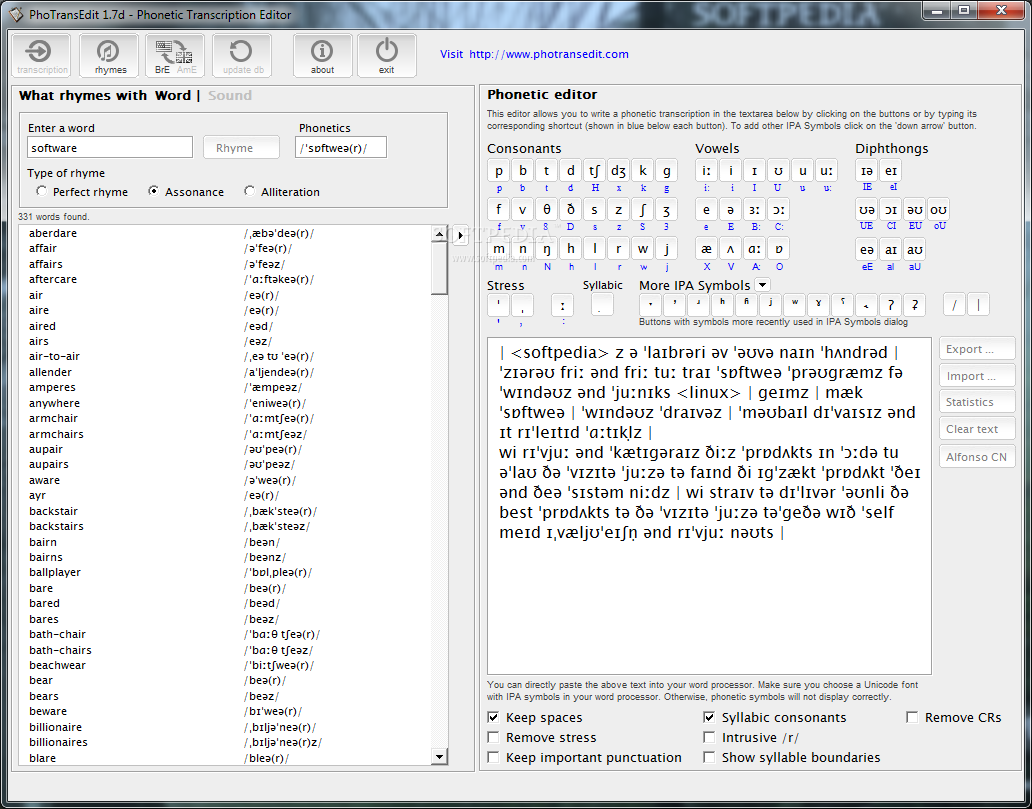Insert the ʒ consonant symbol
The image size is (1032, 809).
666,210
